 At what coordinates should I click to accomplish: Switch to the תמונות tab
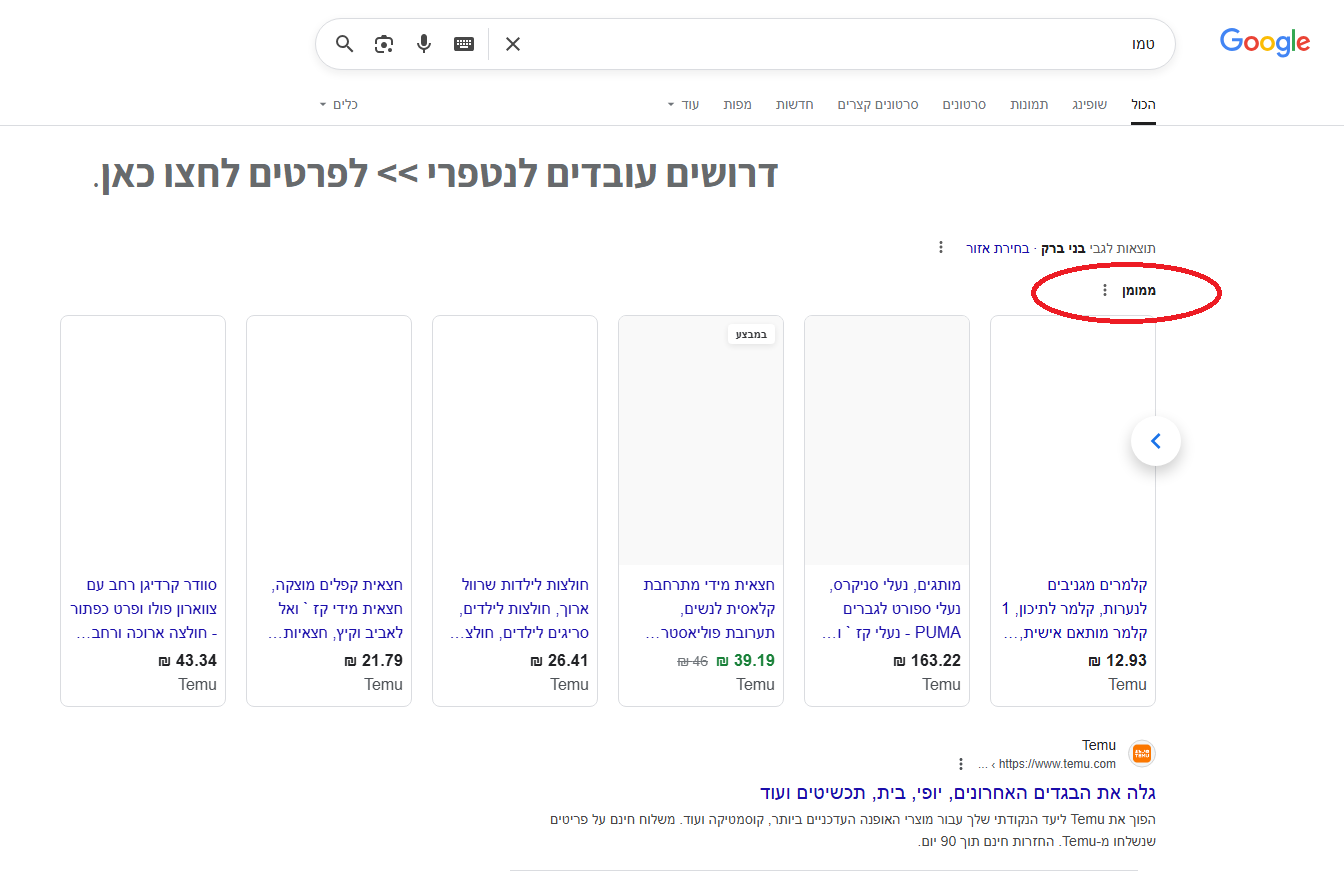1029,104
